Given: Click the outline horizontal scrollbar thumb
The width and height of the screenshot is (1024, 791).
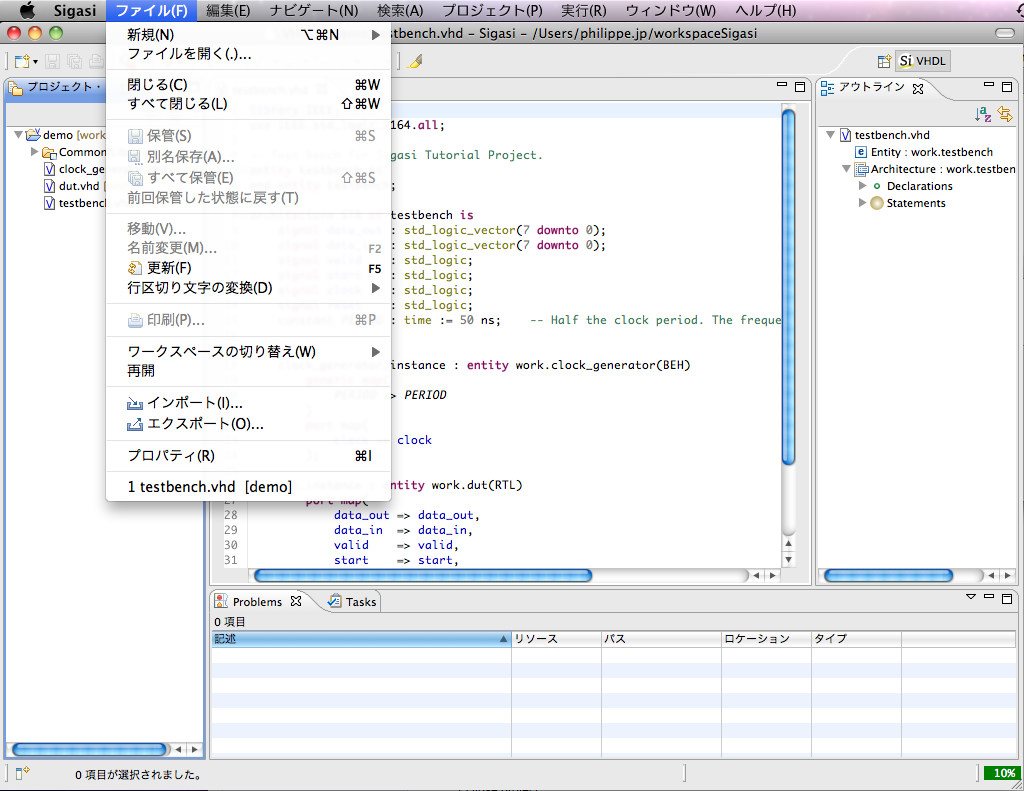Looking at the screenshot, I should coord(888,575).
